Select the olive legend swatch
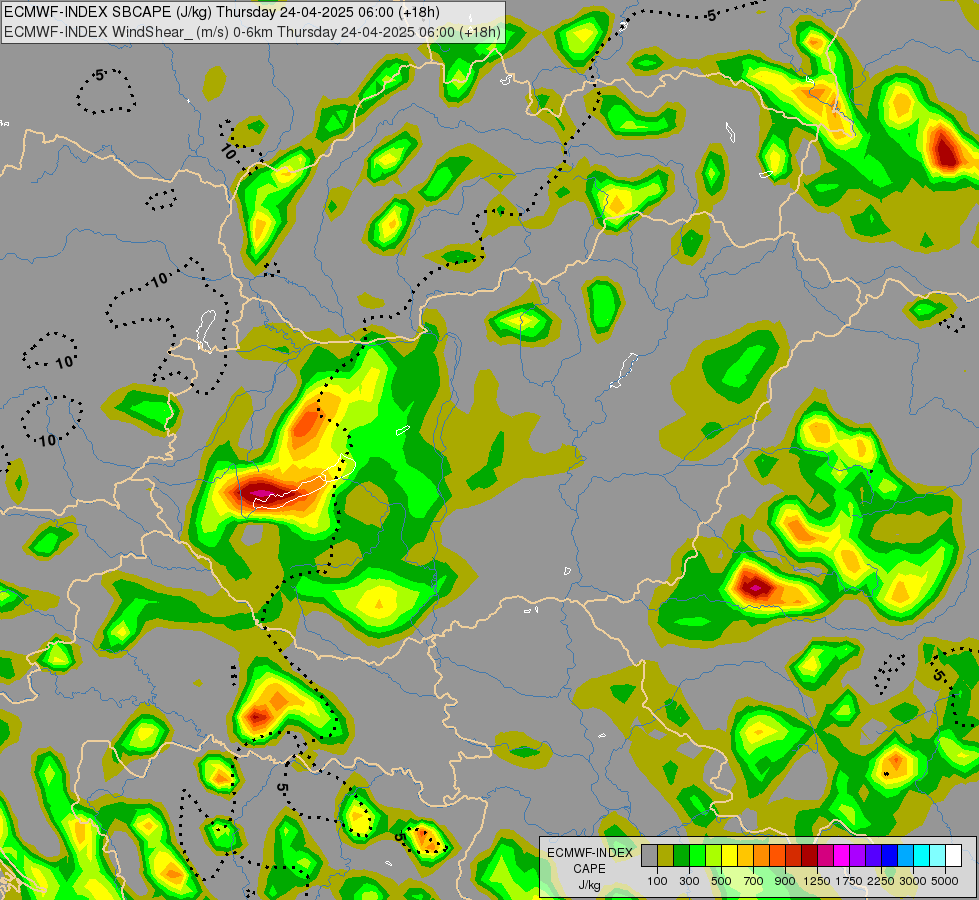The image size is (979, 900). click(x=666, y=855)
